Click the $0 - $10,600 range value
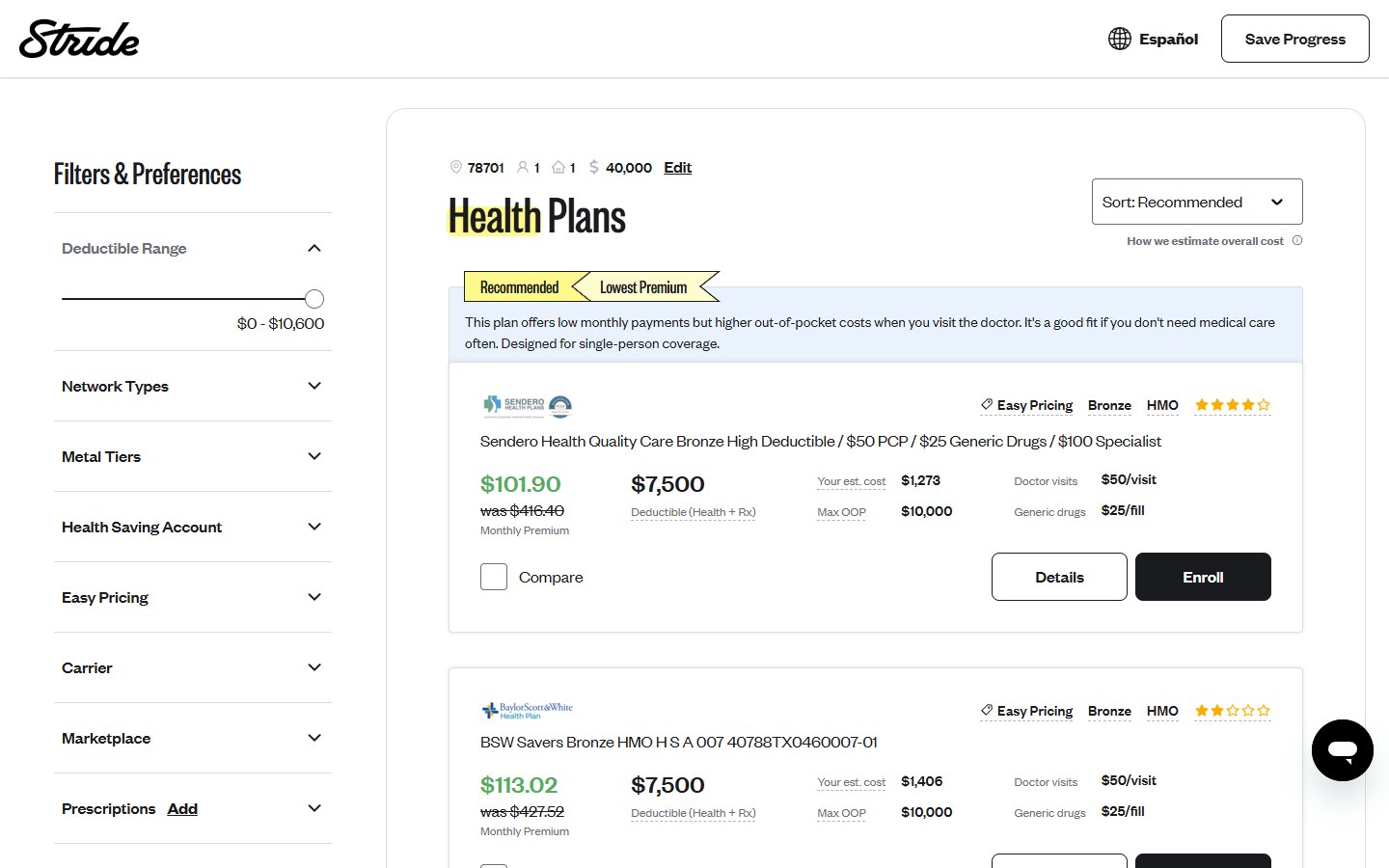1389x868 pixels. 281,323
